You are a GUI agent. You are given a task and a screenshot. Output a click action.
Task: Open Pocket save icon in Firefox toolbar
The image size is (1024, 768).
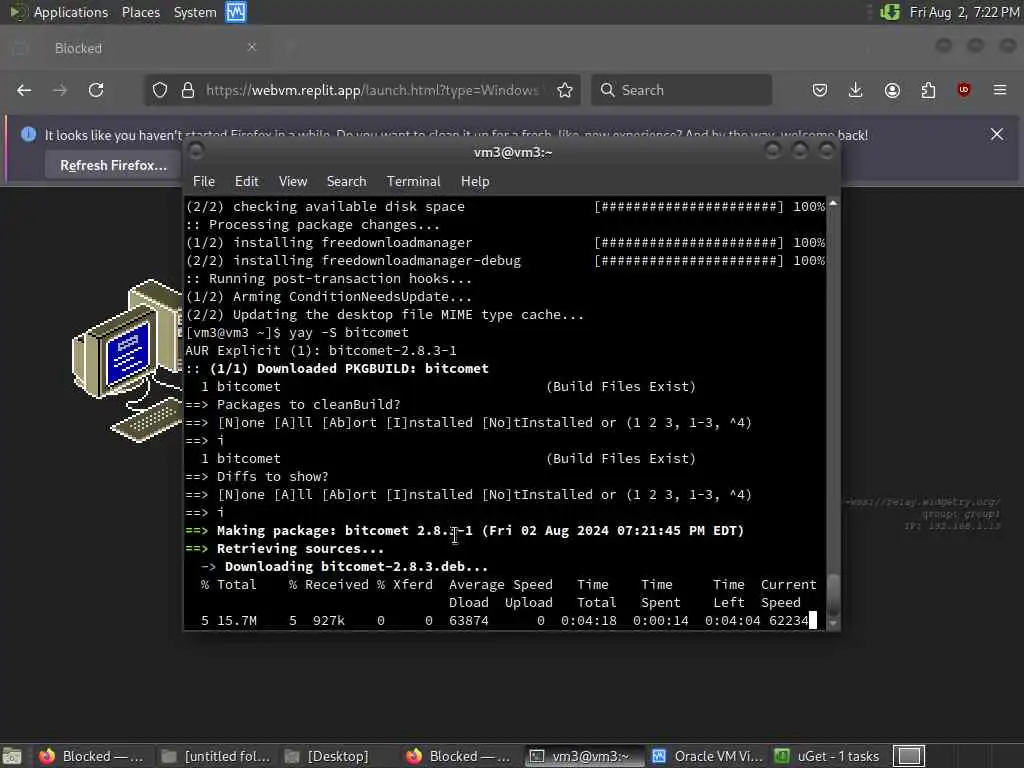tap(820, 90)
